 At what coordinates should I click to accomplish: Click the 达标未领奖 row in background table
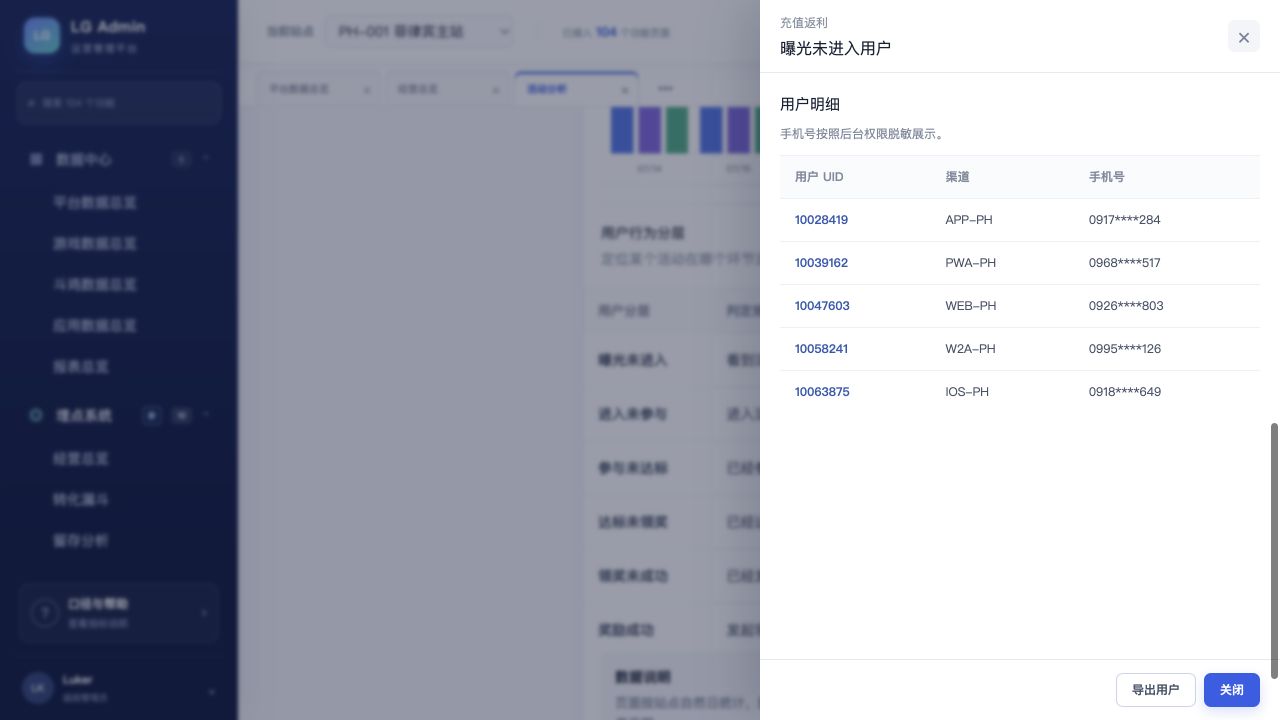point(672,522)
